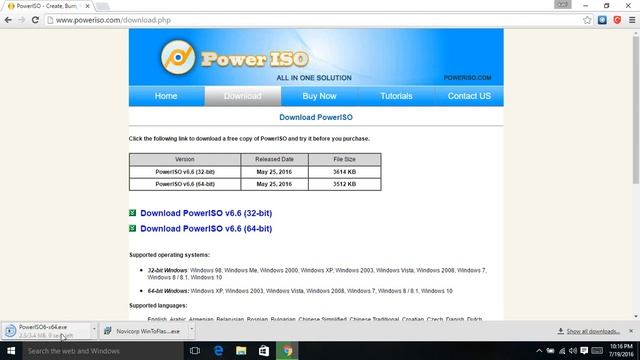Click the Released Date table header
The height and width of the screenshot is (360, 640).
pos(274,159)
